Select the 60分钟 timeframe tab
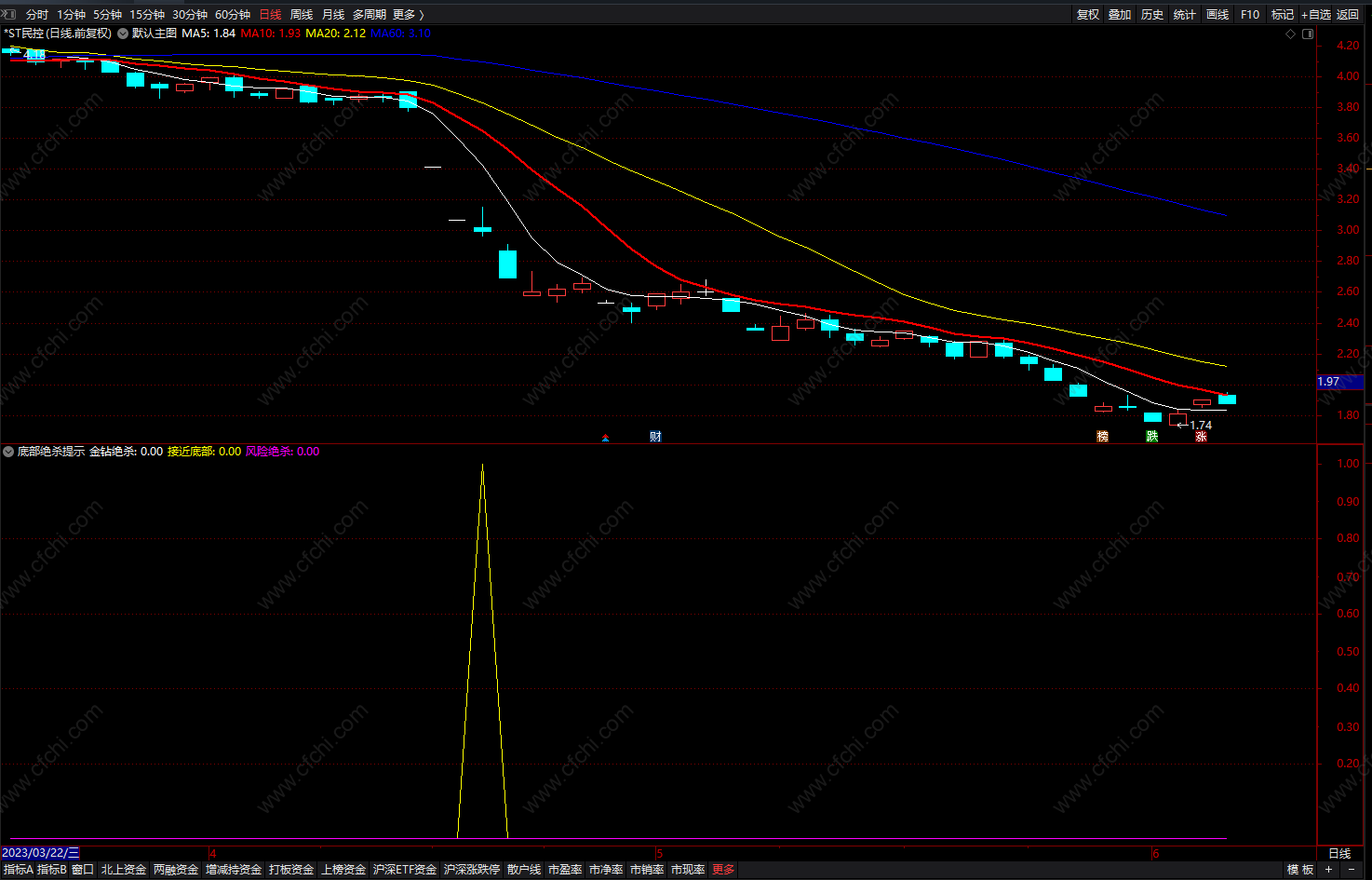The image size is (1372, 880). point(233,14)
